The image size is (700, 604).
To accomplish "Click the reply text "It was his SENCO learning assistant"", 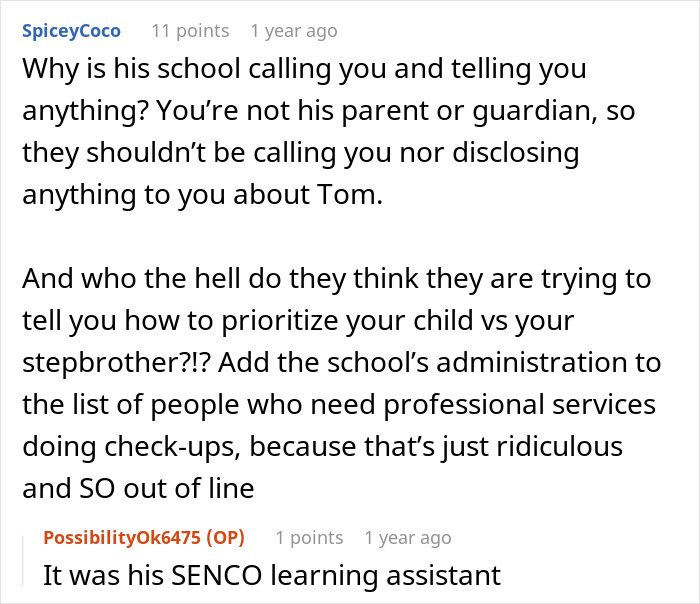I will pos(269,575).
